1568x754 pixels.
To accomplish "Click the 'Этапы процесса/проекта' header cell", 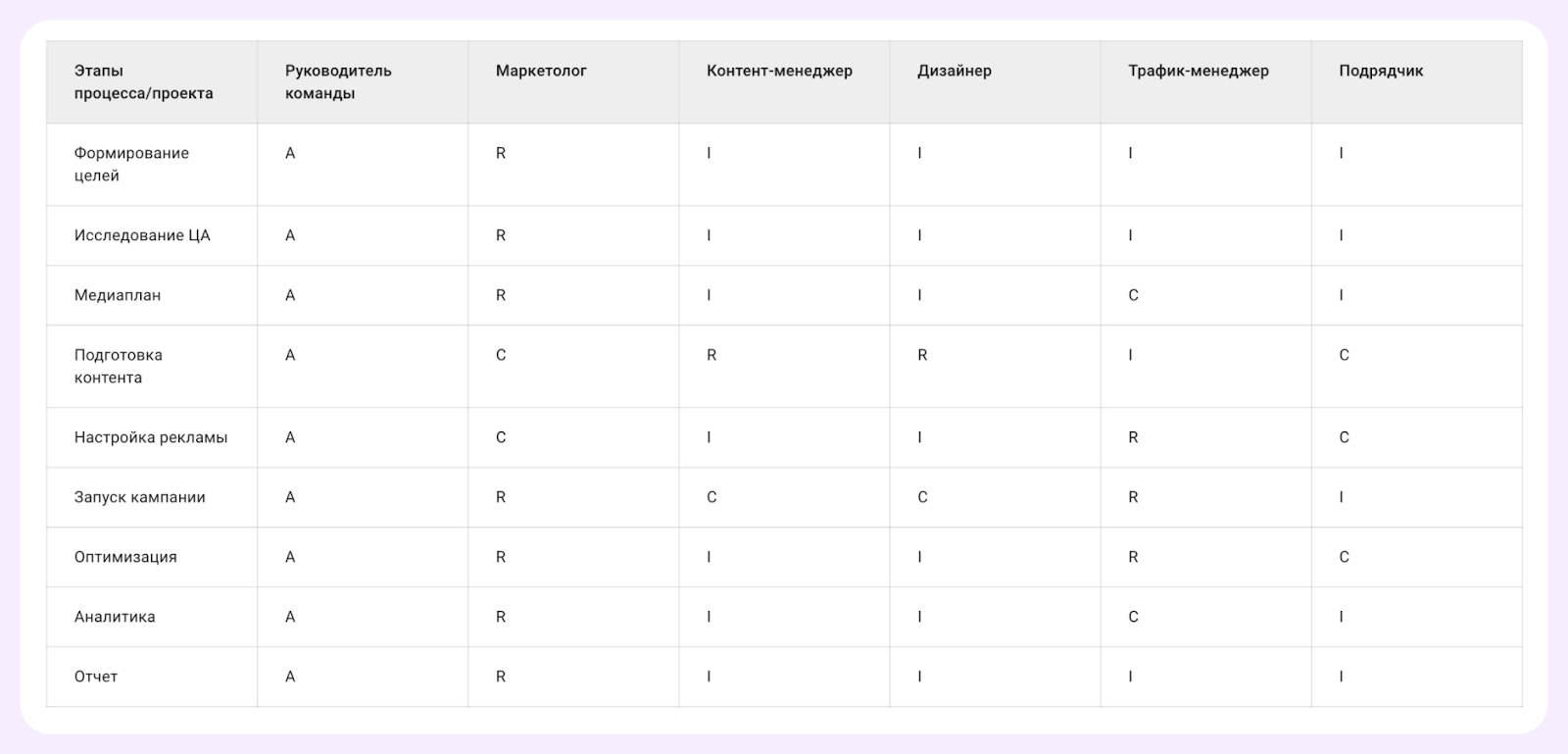I will click(x=143, y=82).
